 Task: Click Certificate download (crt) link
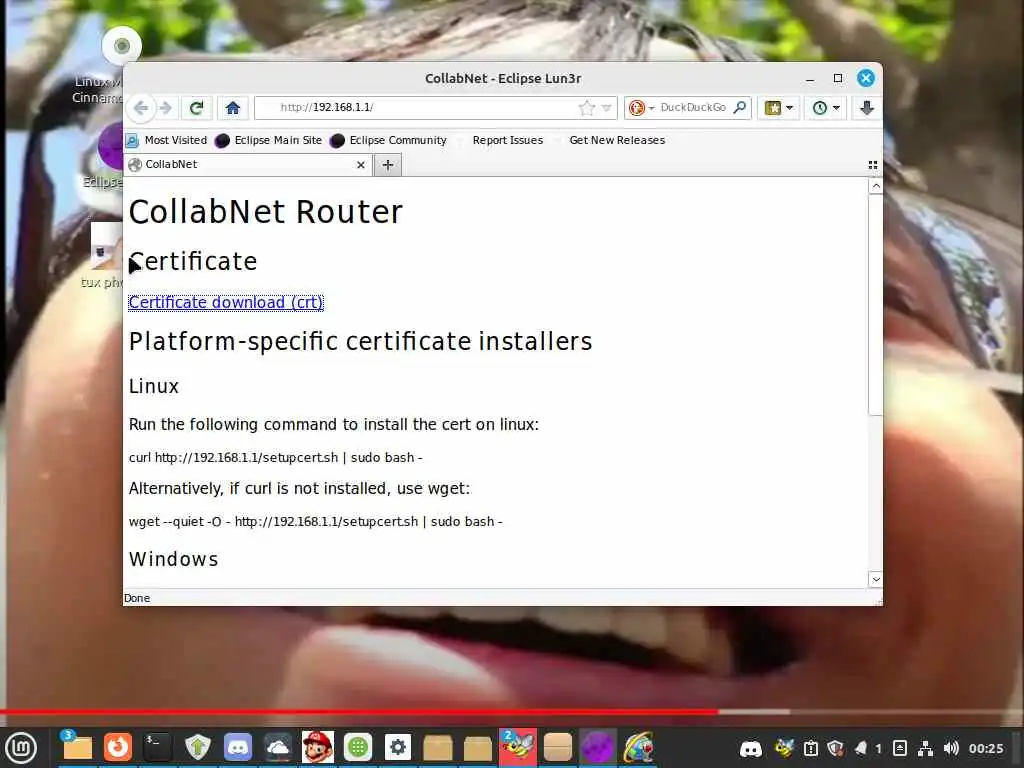point(225,302)
